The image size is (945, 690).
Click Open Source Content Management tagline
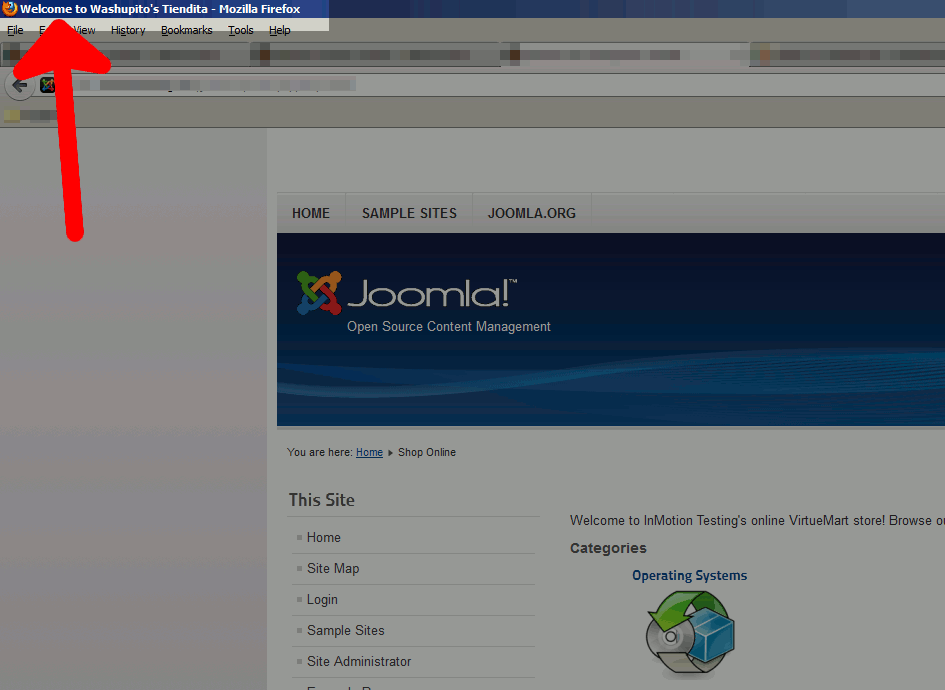448,327
